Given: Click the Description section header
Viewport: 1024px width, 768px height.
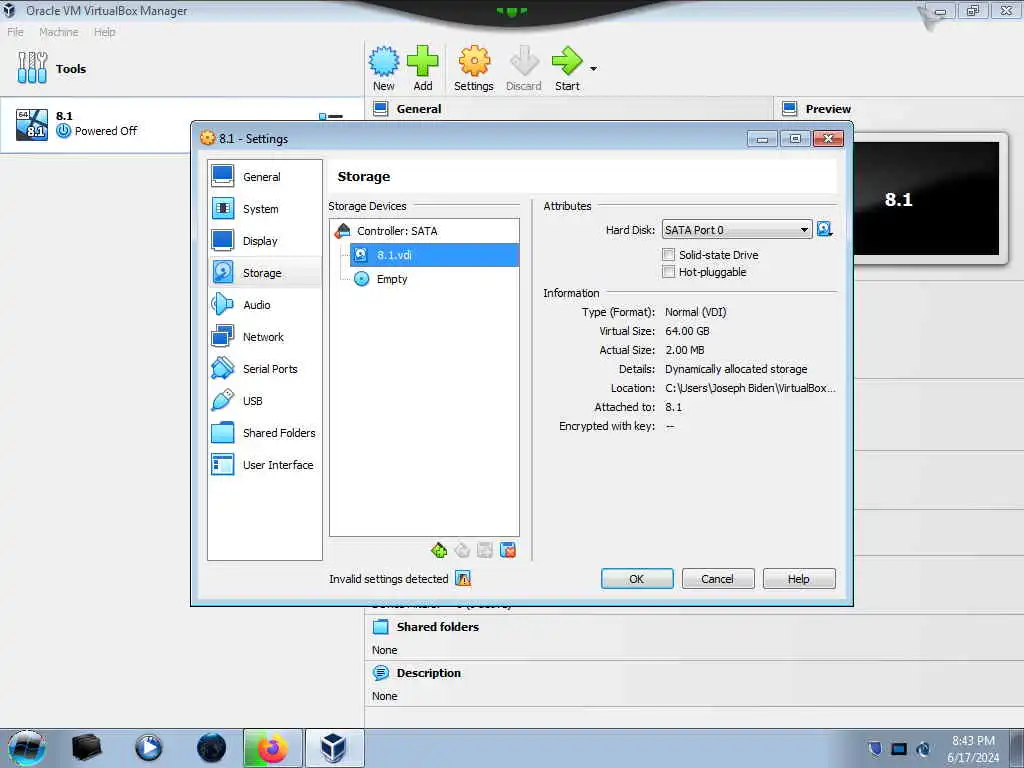Looking at the screenshot, I should (428, 673).
